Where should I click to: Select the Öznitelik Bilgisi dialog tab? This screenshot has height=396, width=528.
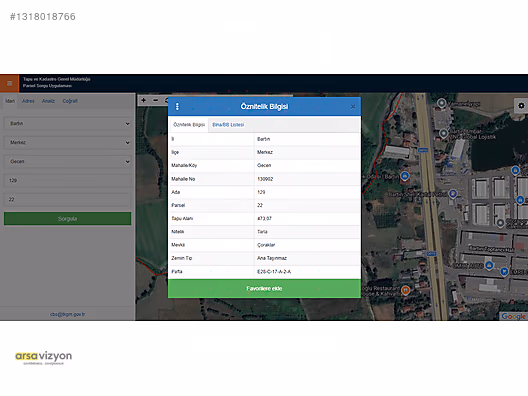[189, 125]
